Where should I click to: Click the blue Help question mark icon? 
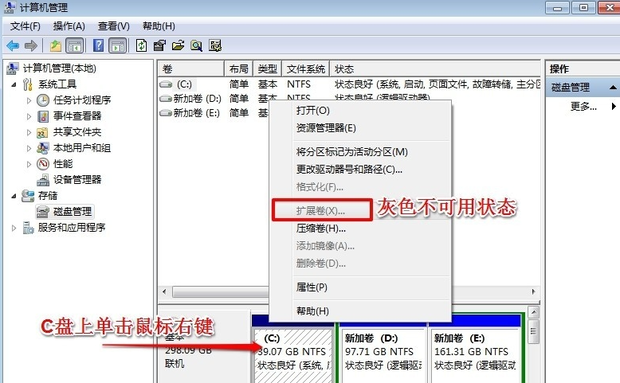point(98,46)
